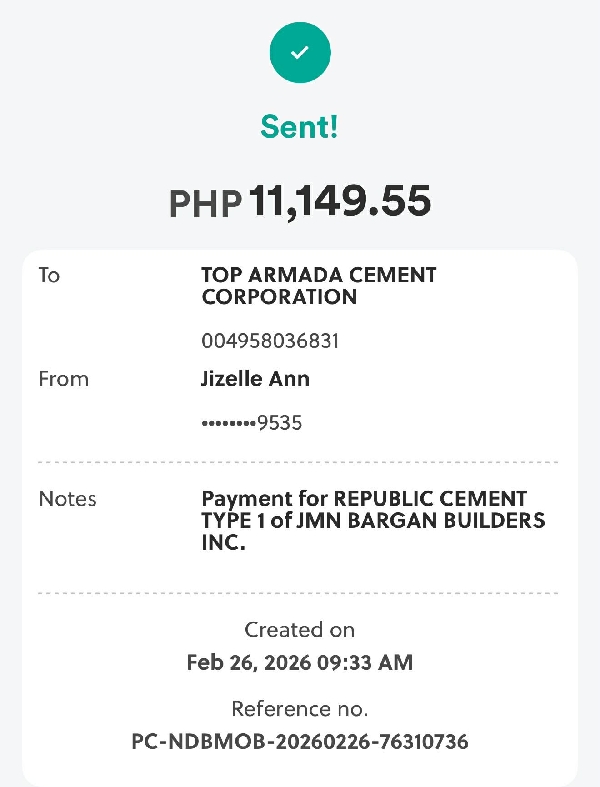The height and width of the screenshot is (787, 600).
Task: Click the dashed divider above Created on
Action: click(x=298, y=593)
